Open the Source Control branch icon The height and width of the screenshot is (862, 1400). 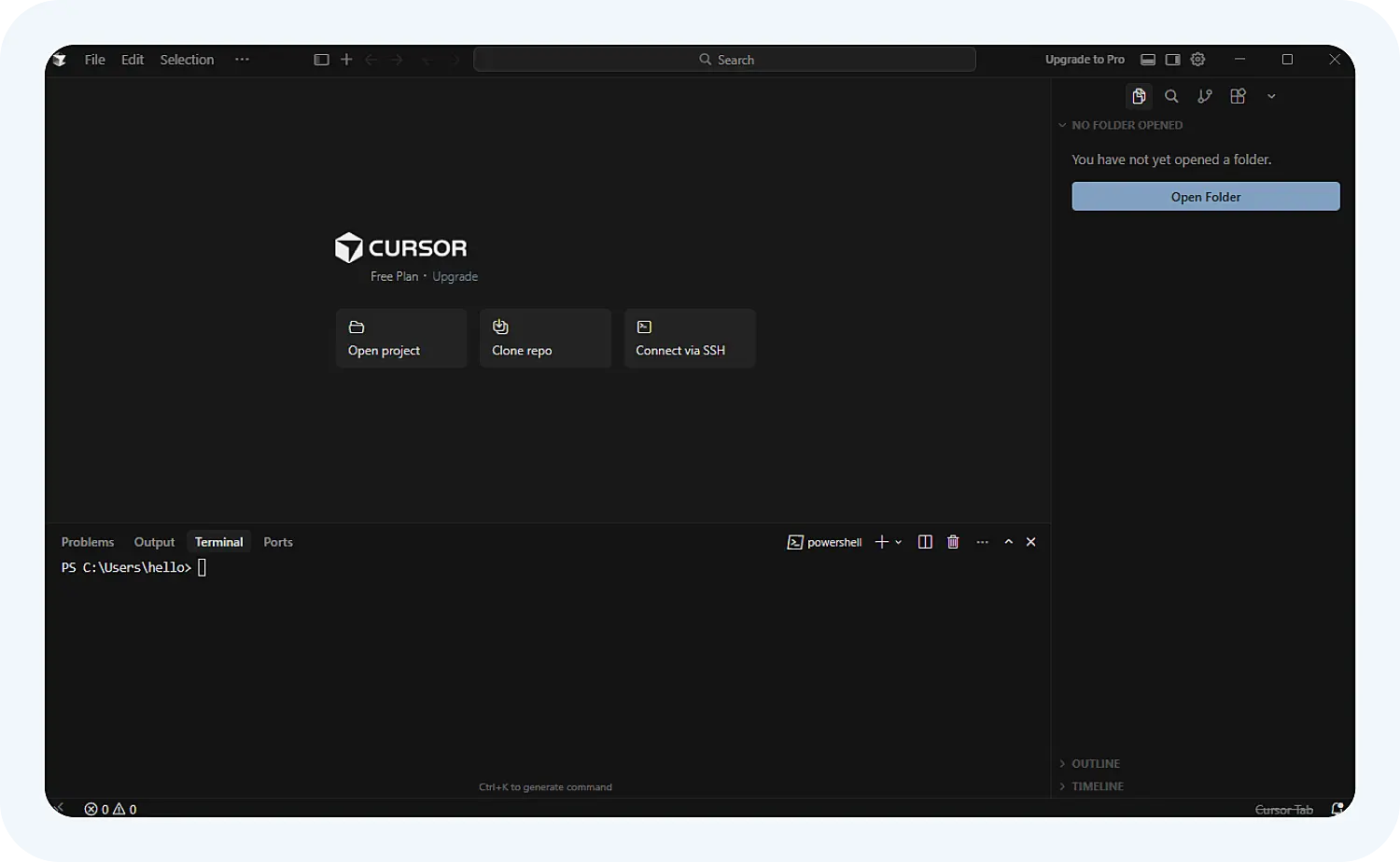pyautogui.click(x=1205, y=96)
